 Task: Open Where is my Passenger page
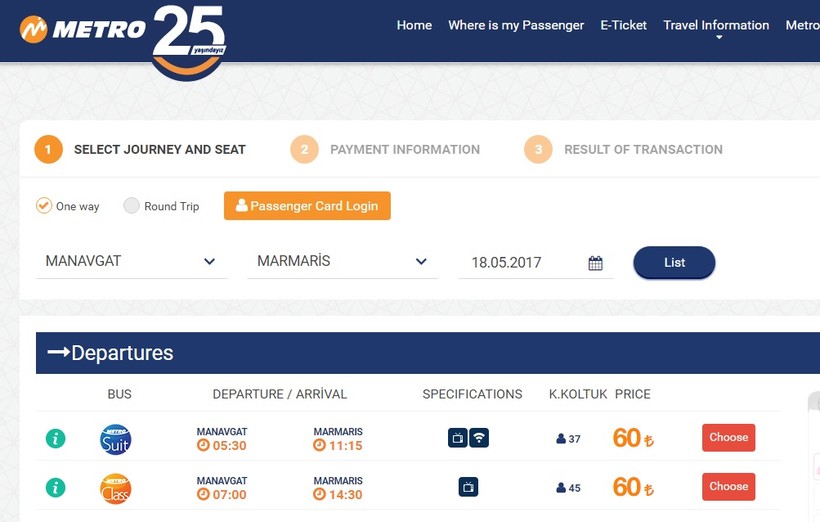tap(516, 25)
